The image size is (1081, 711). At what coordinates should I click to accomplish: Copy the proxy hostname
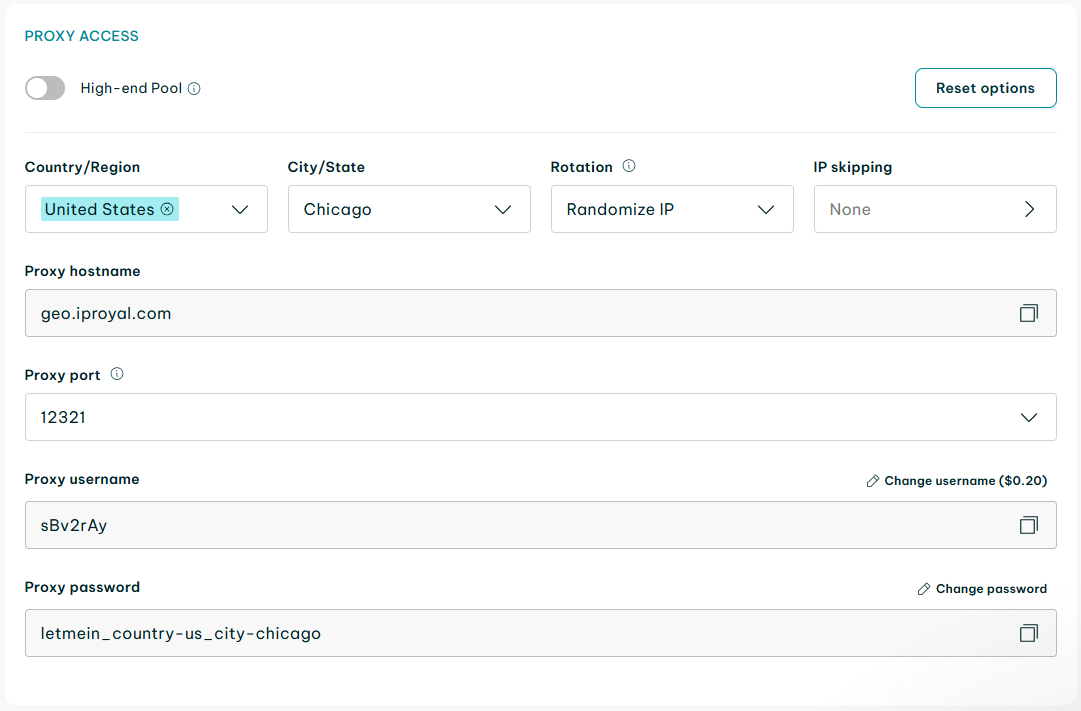(x=1028, y=313)
